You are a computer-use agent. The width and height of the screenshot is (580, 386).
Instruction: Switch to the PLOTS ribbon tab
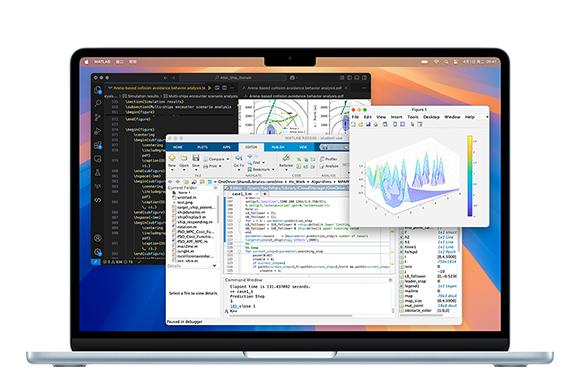[202, 147]
